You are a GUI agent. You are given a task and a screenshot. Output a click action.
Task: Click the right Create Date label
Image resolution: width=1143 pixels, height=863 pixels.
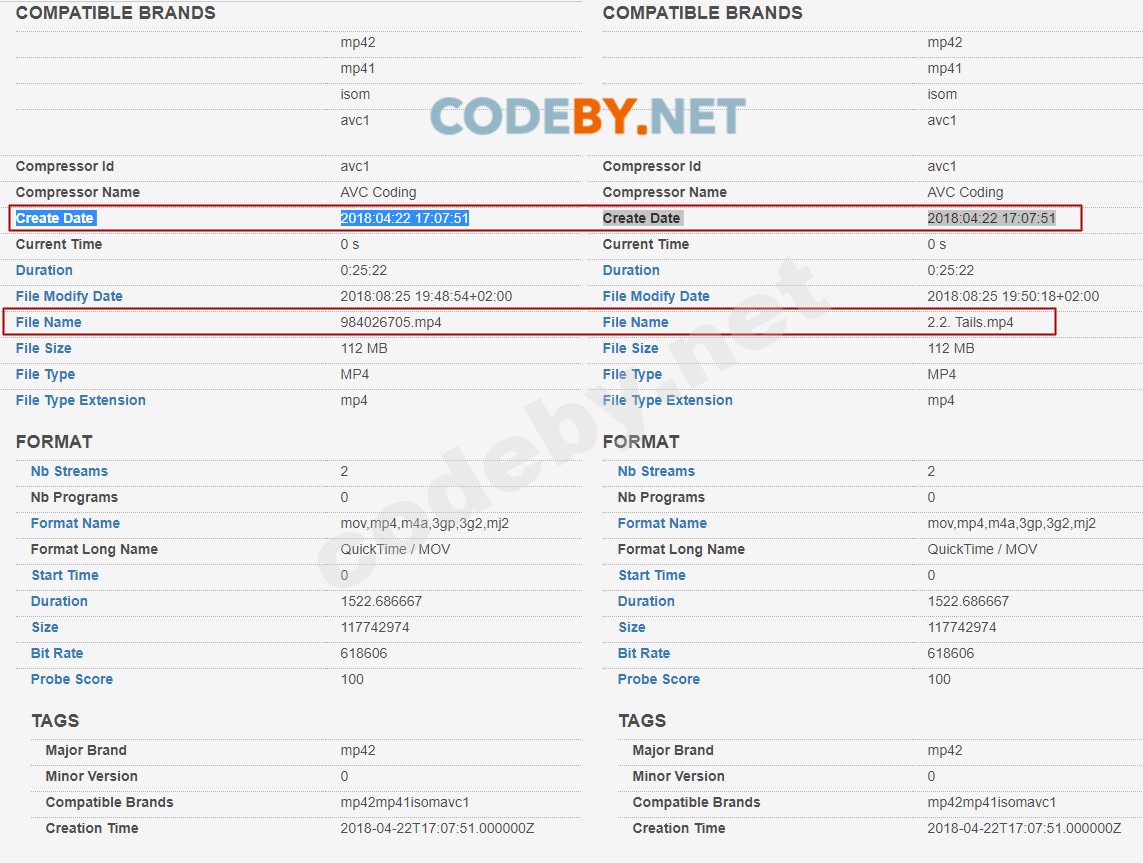coord(641,218)
